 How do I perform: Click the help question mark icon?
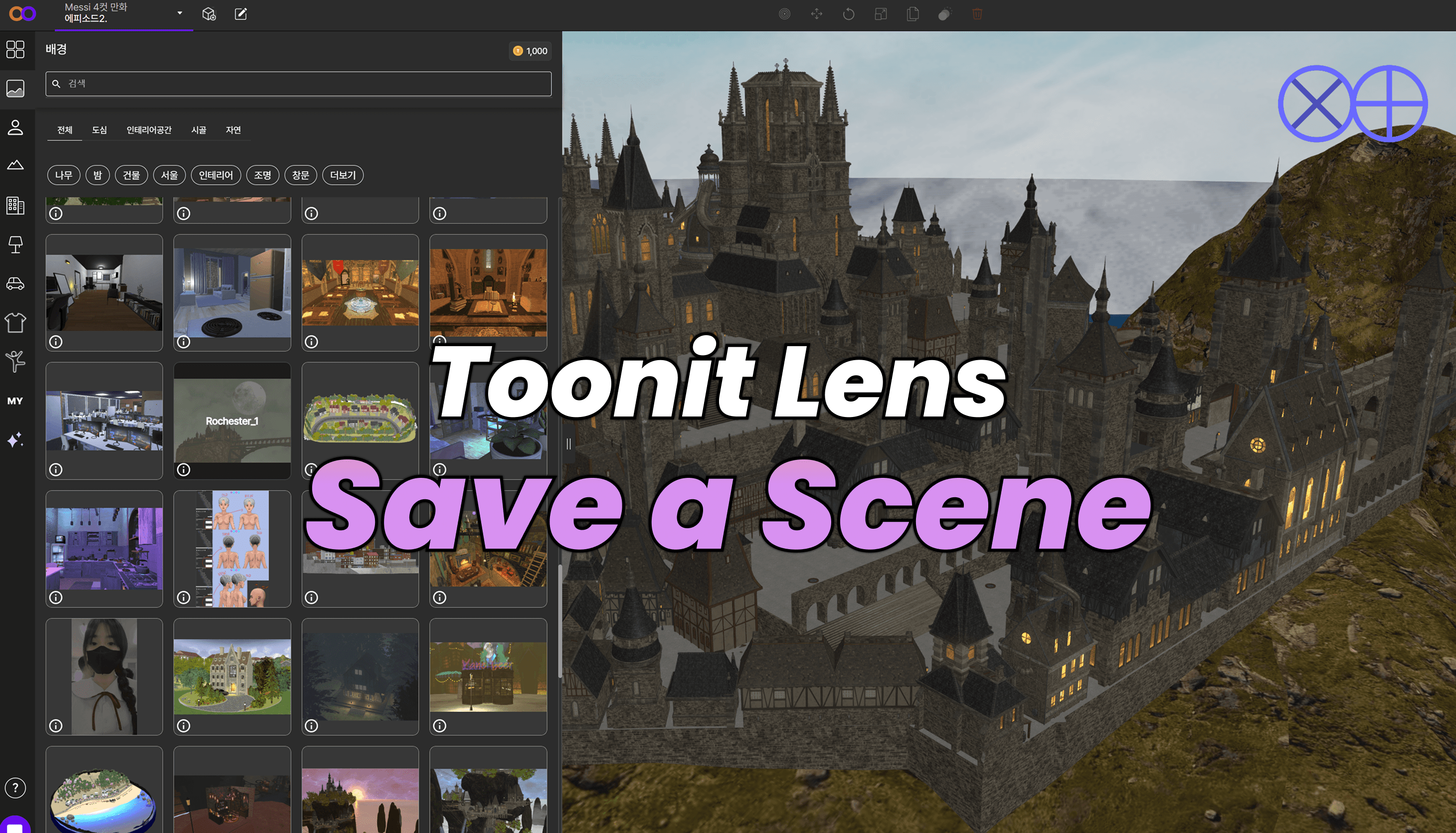pos(15,788)
